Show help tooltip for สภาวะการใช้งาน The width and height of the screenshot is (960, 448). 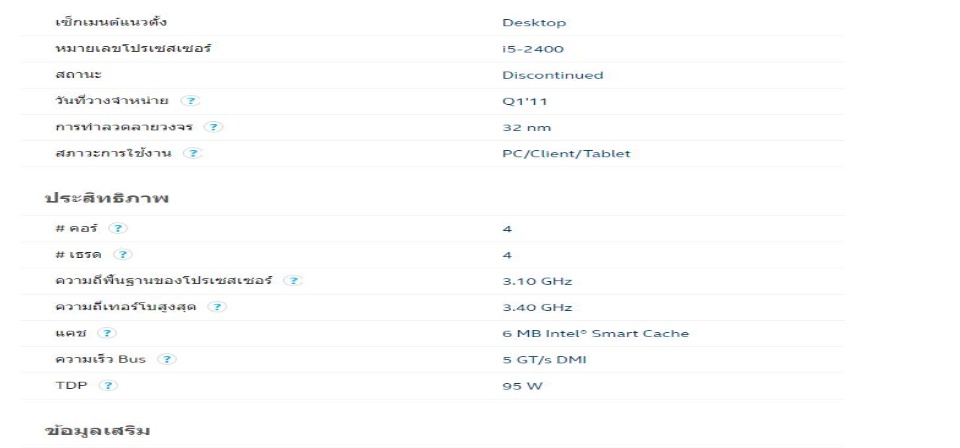193,153
